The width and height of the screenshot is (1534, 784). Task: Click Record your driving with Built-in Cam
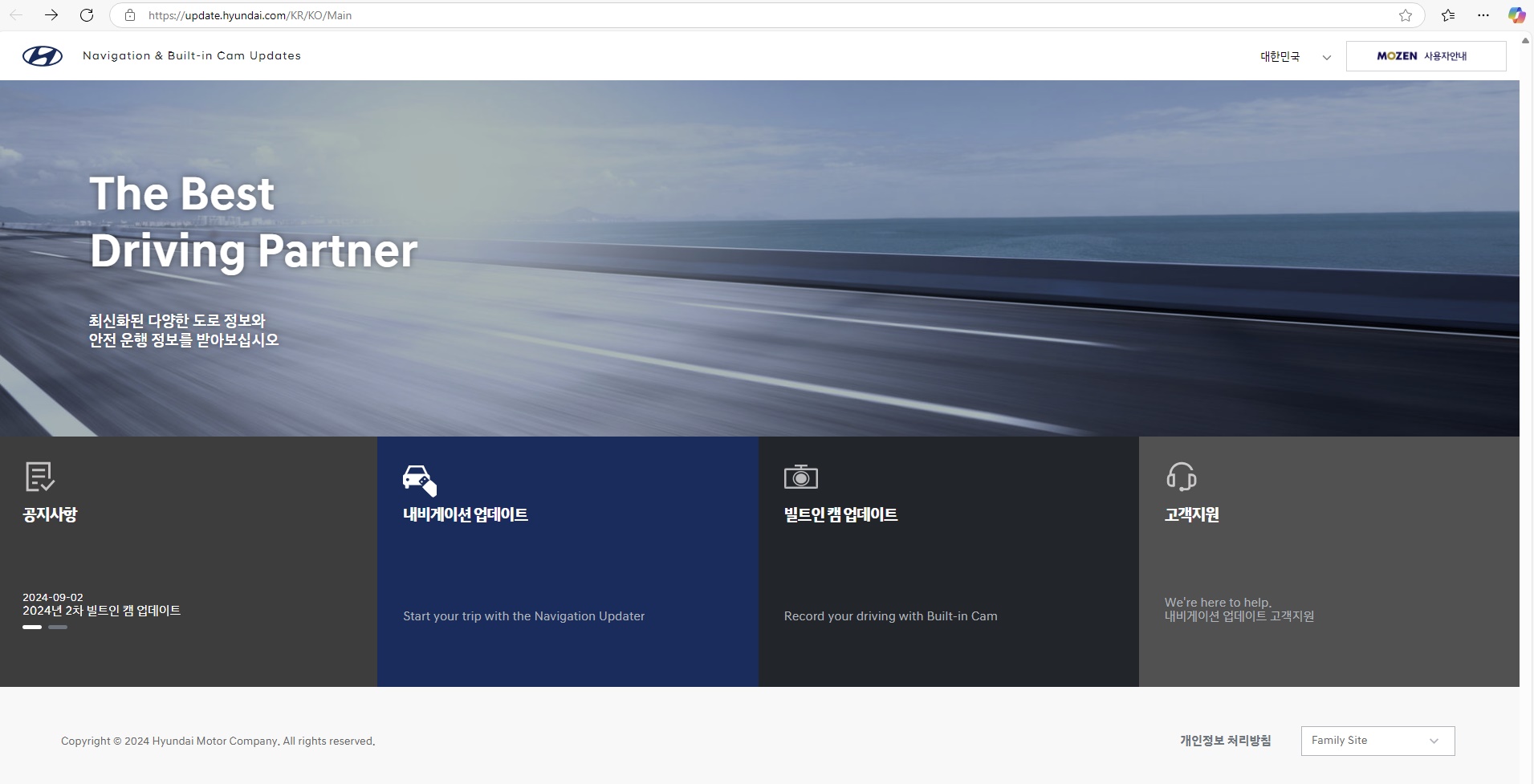pyautogui.click(x=891, y=616)
